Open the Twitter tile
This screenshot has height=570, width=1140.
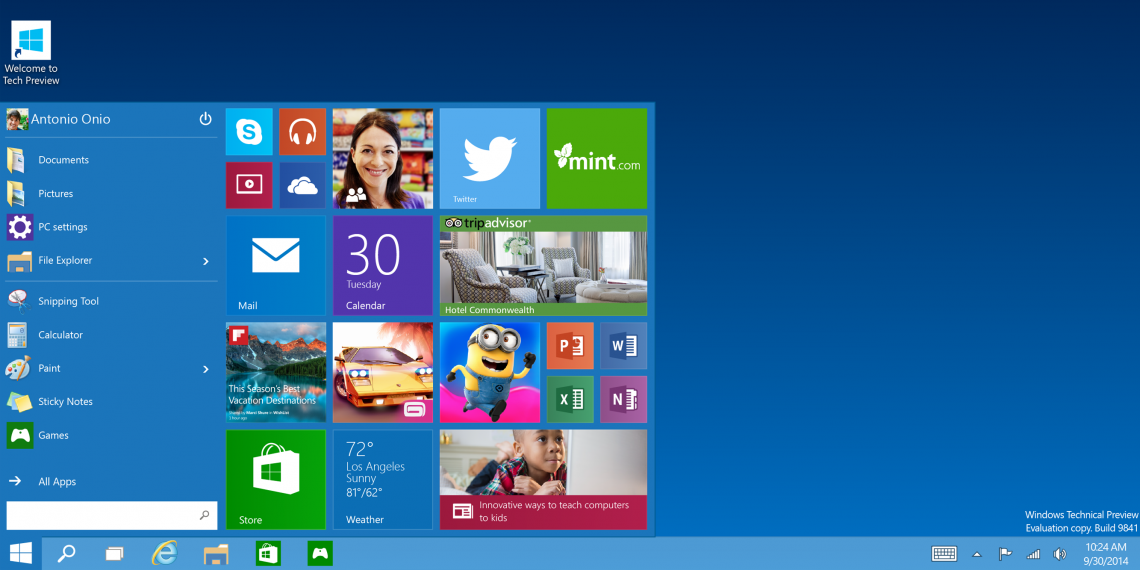coord(490,158)
